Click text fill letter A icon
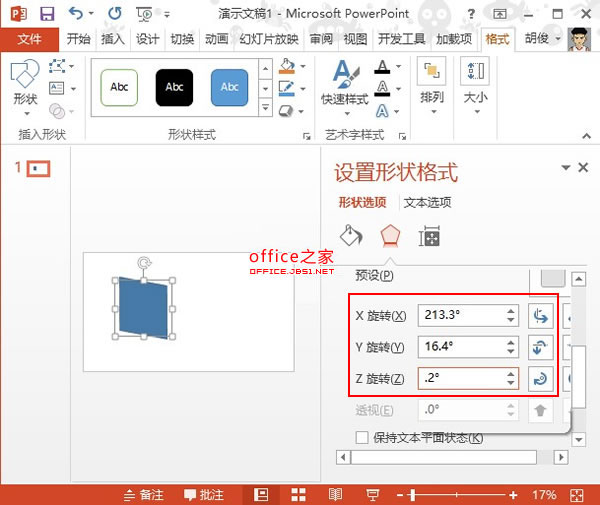 point(382,67)
